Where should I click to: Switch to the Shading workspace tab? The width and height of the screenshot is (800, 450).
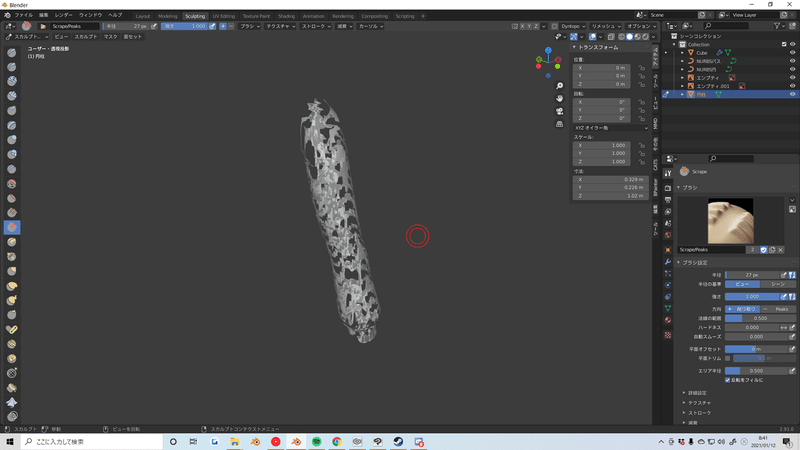point(286,16)
